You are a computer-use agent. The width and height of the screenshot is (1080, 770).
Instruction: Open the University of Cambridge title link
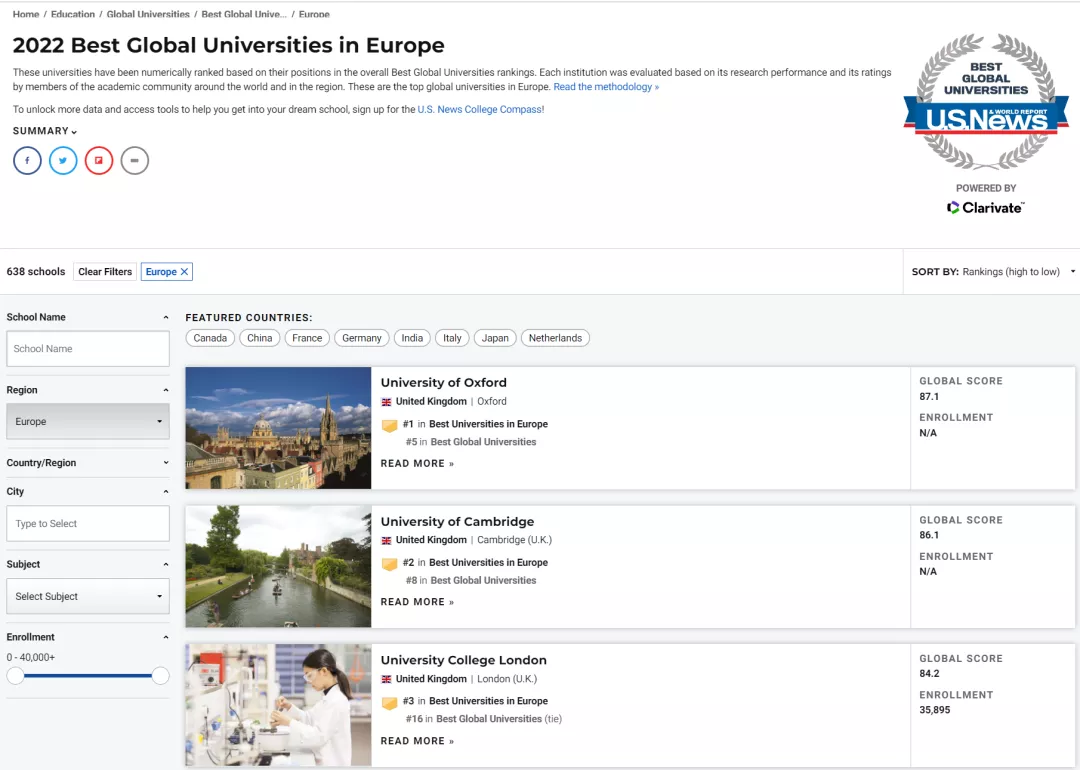pyautogui.click(x=457, y=521)
